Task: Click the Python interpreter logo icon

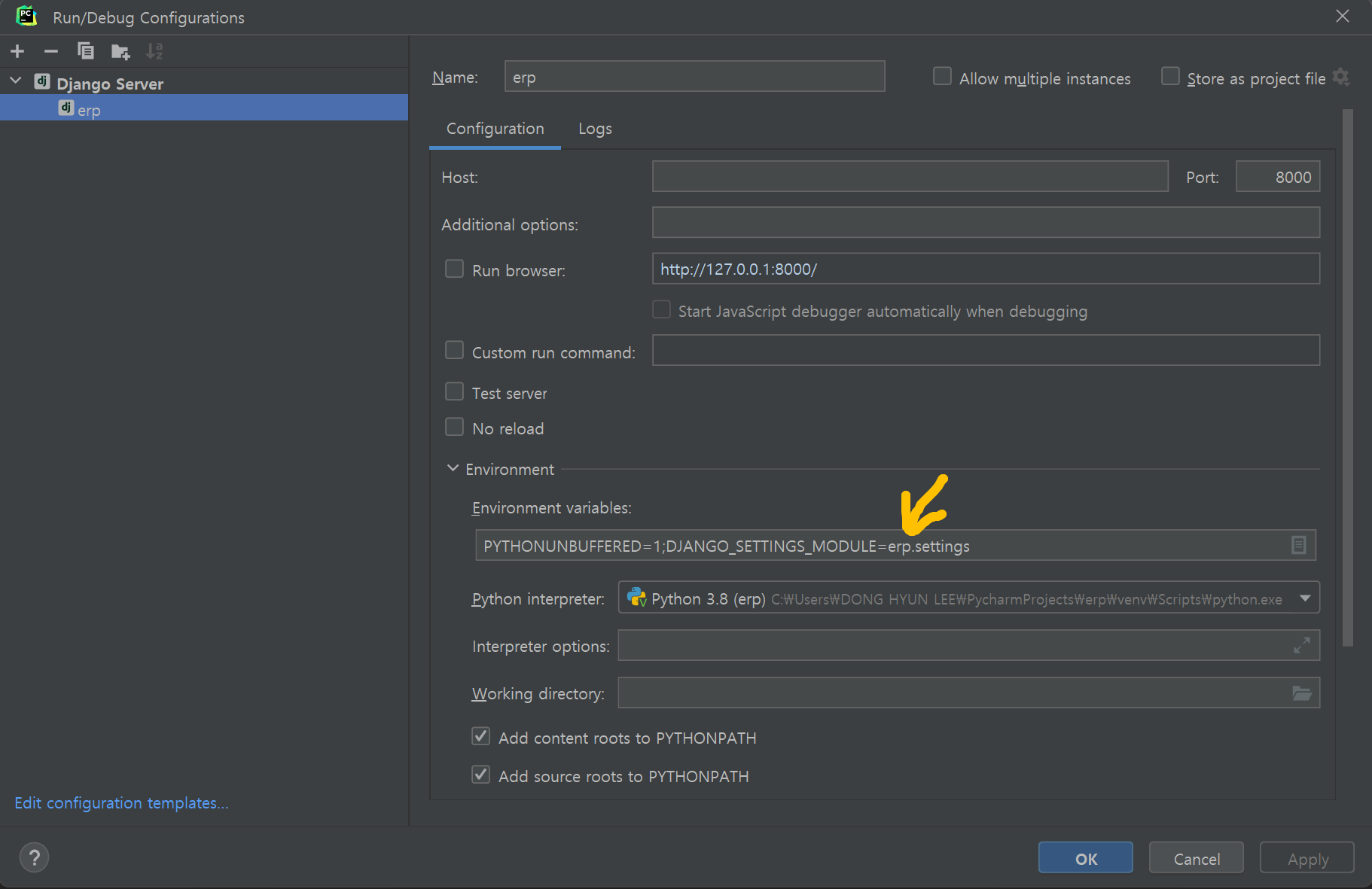Action: click(636, 598)
